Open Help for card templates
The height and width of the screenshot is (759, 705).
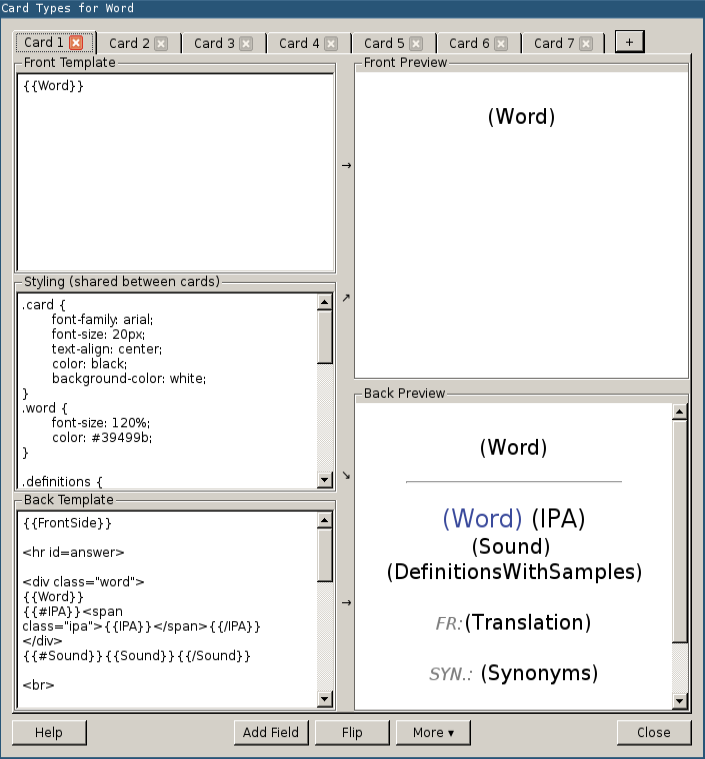[x=49, y=733]
